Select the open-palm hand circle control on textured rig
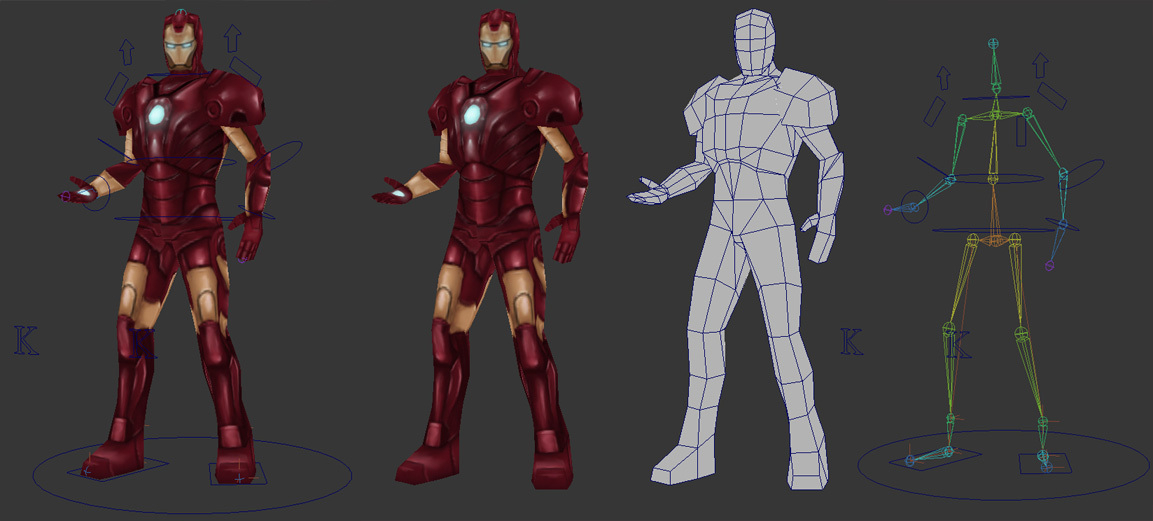 pos(95,193)
